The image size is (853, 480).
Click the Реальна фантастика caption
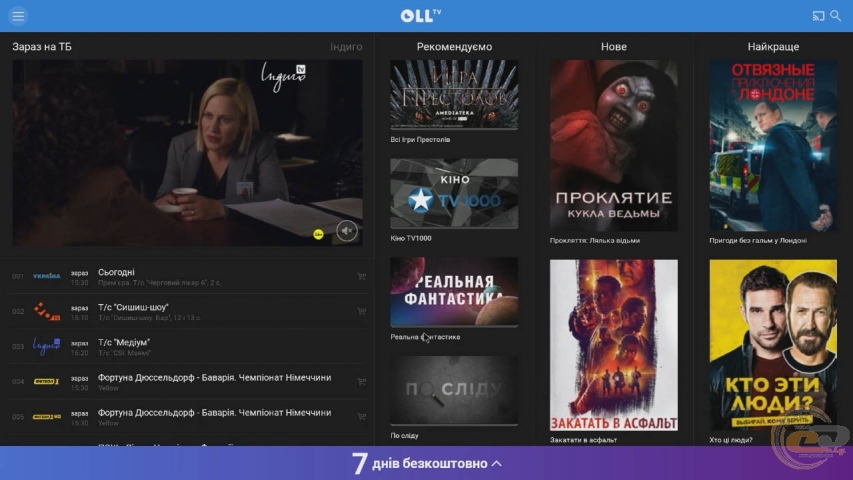pos(425,337)
